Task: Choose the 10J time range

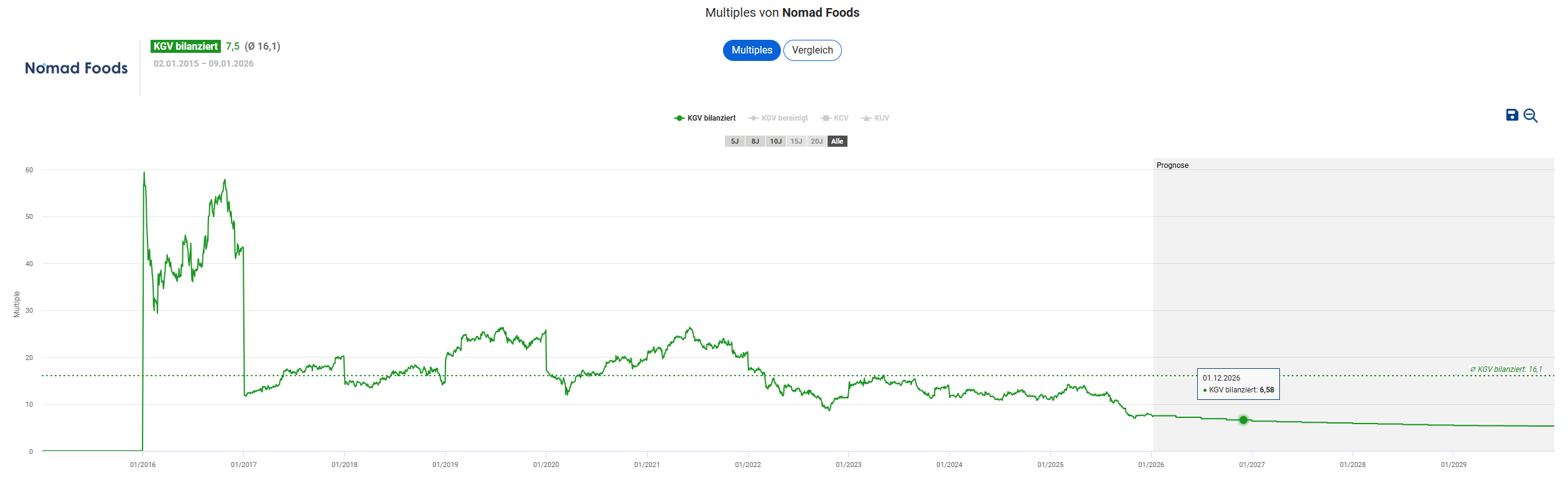Action: click(776, 141)
